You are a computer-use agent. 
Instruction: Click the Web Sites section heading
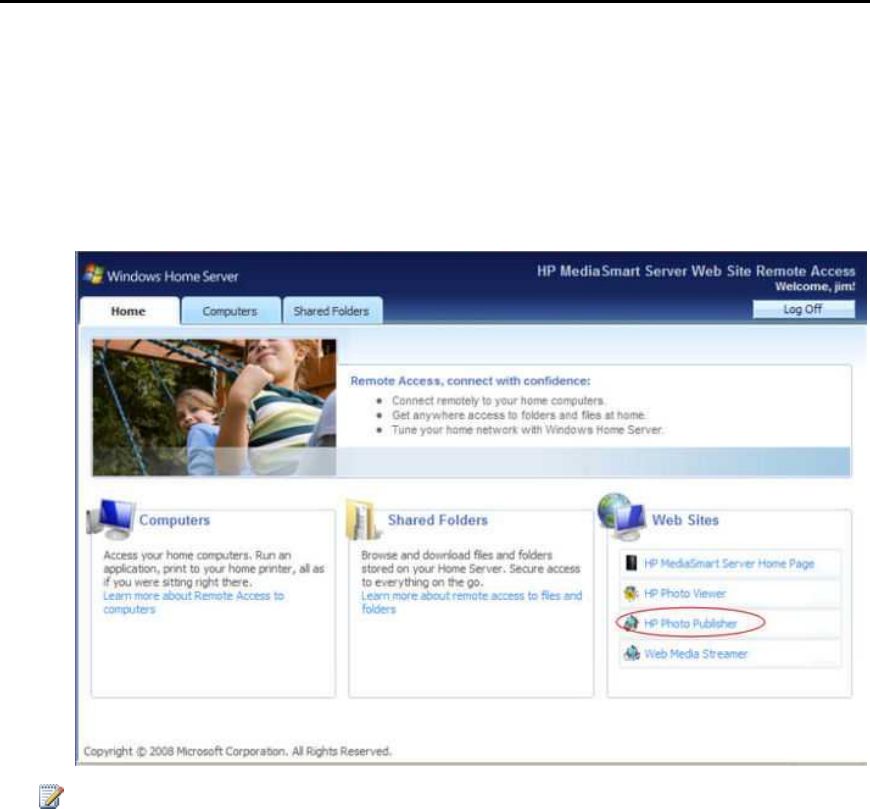tap(685, 520)
